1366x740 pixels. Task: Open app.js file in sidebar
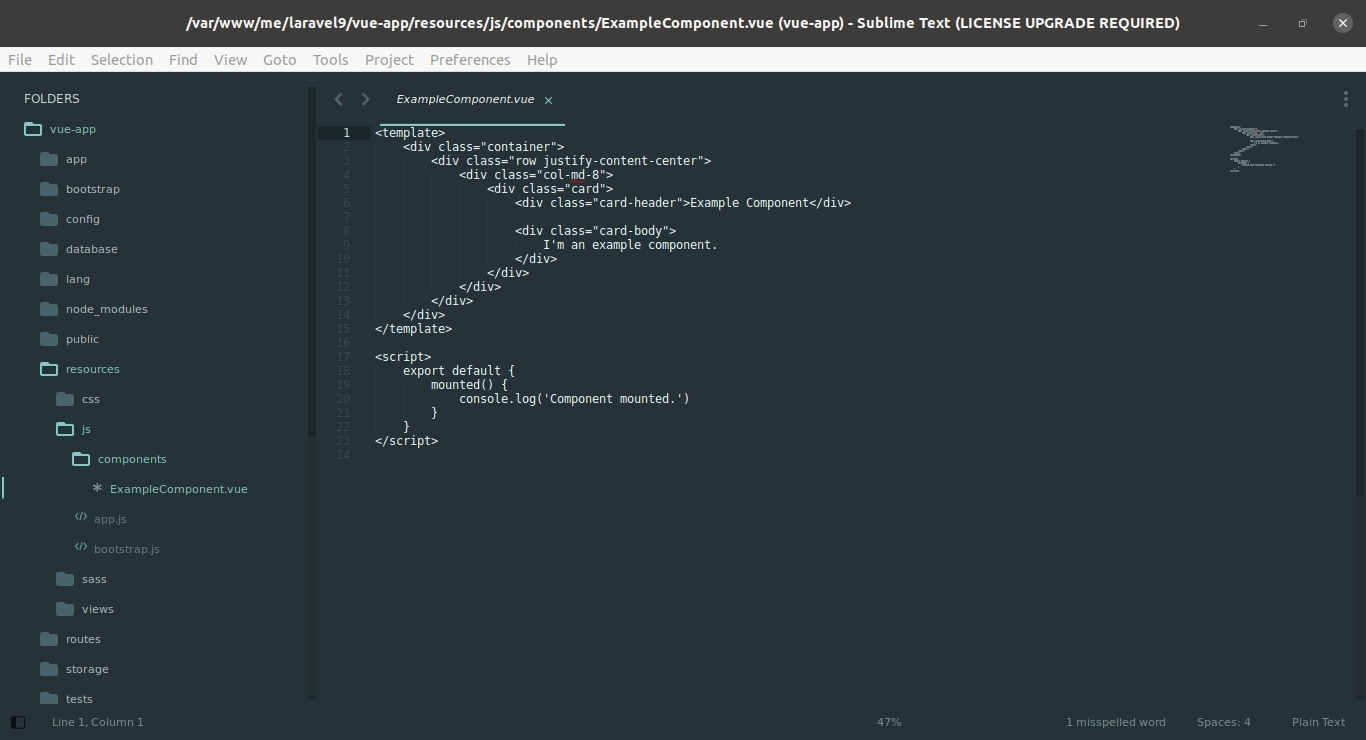110,519
